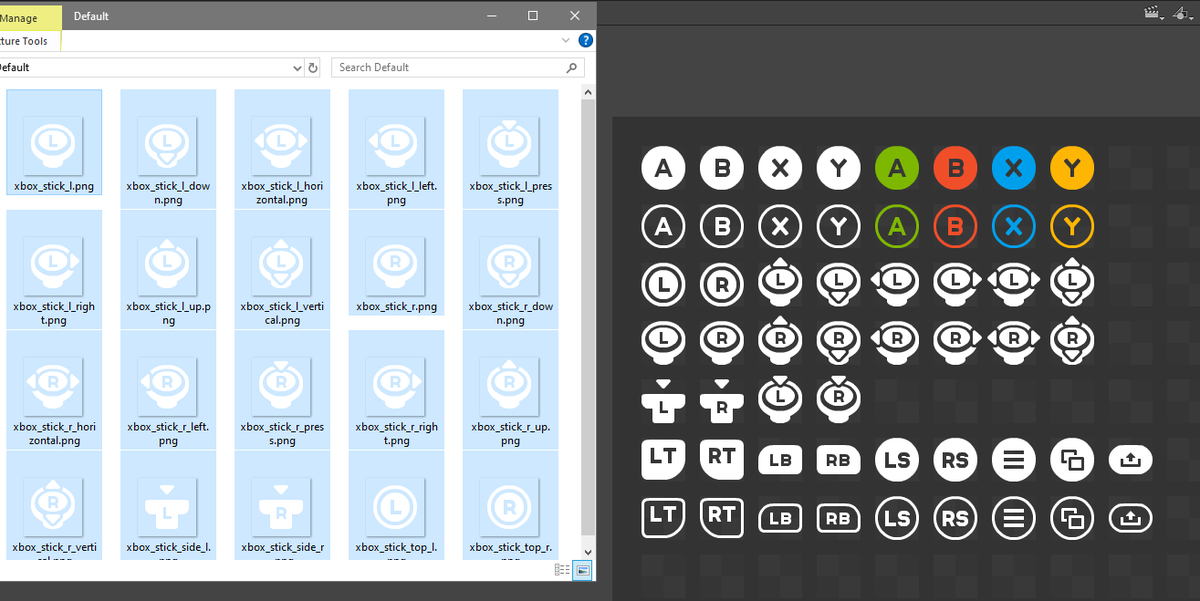Click the filled RS circle sprite
The height and width of the screenshot is (601, 1200).
955,460
